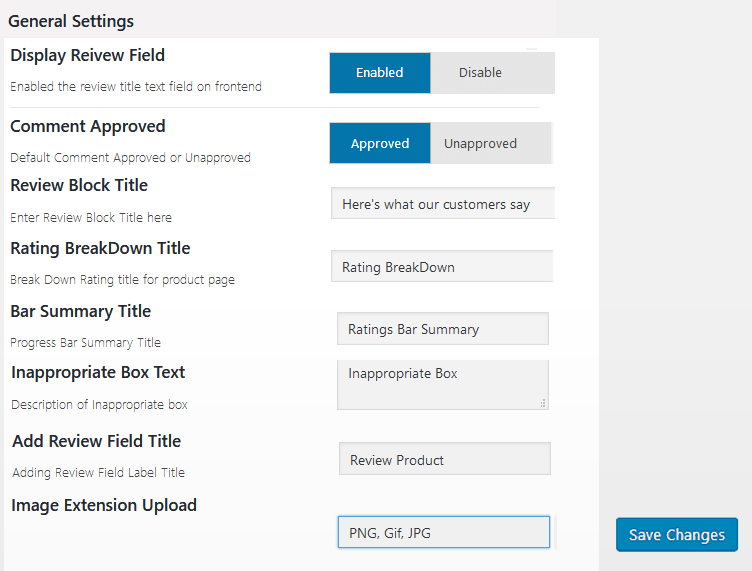752x571 pixels.
Task: Click the Review Block Title label
Action: pos(79,186)
